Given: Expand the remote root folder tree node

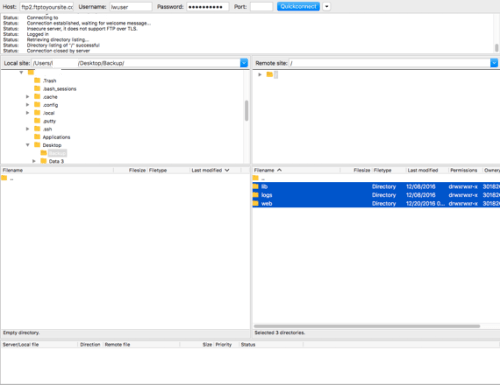Looking at the screenshot, I should click(260, 74).
